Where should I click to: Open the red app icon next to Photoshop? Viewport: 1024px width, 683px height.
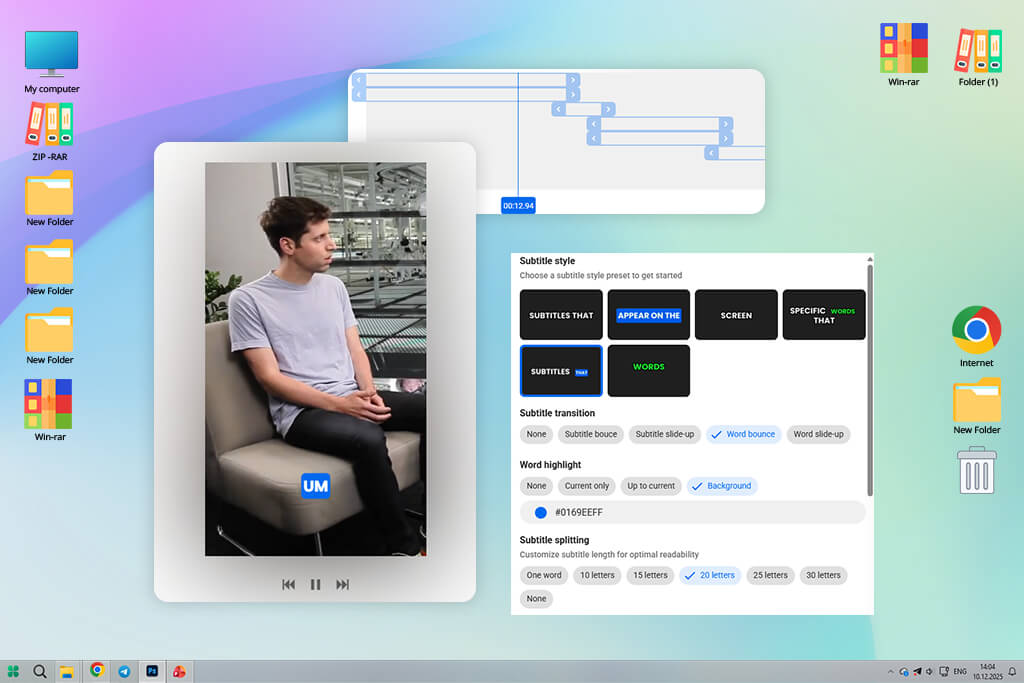tap(179, 671)
